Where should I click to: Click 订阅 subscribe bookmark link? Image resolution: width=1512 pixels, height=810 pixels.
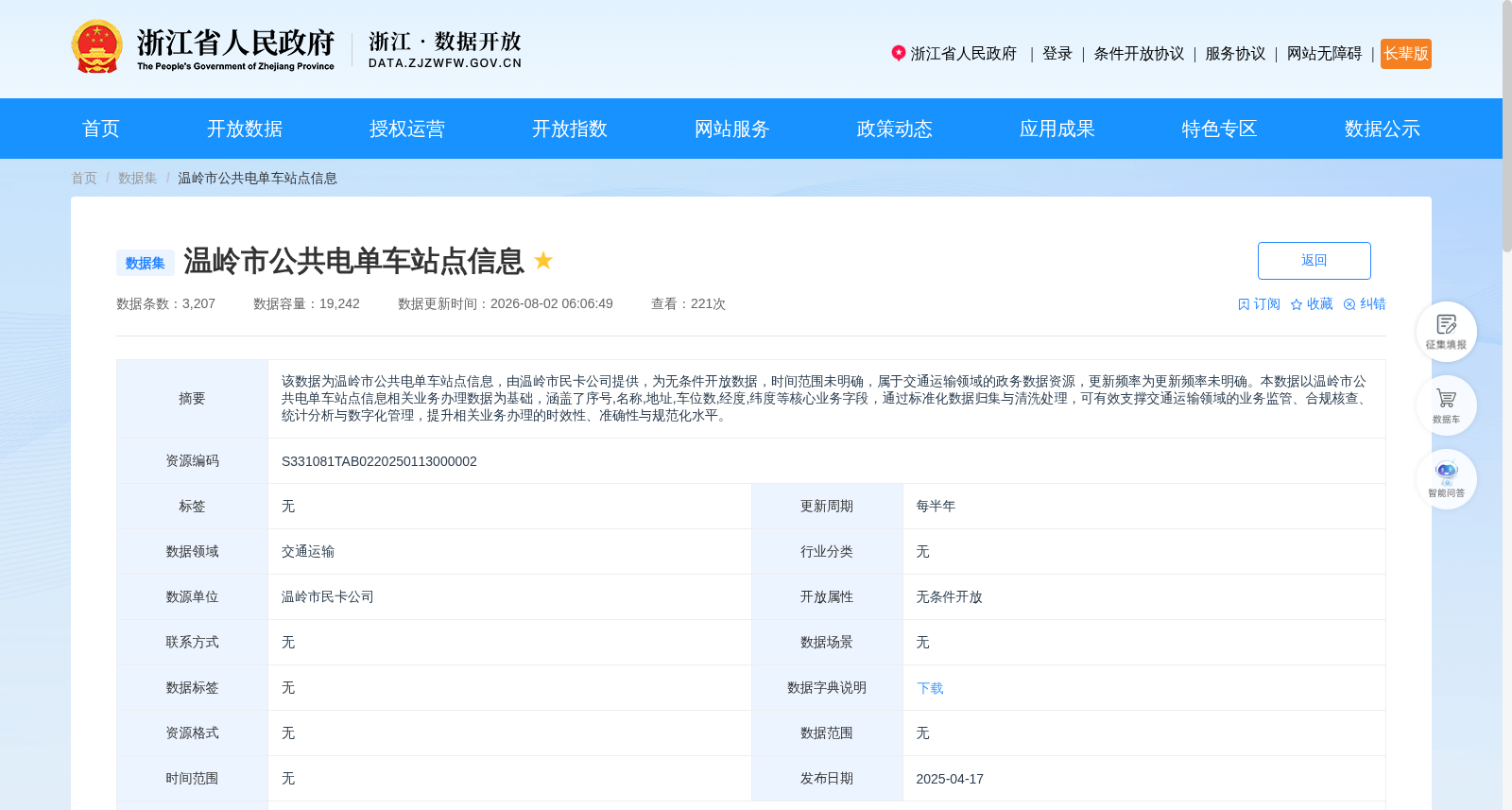click(1259, 304)
